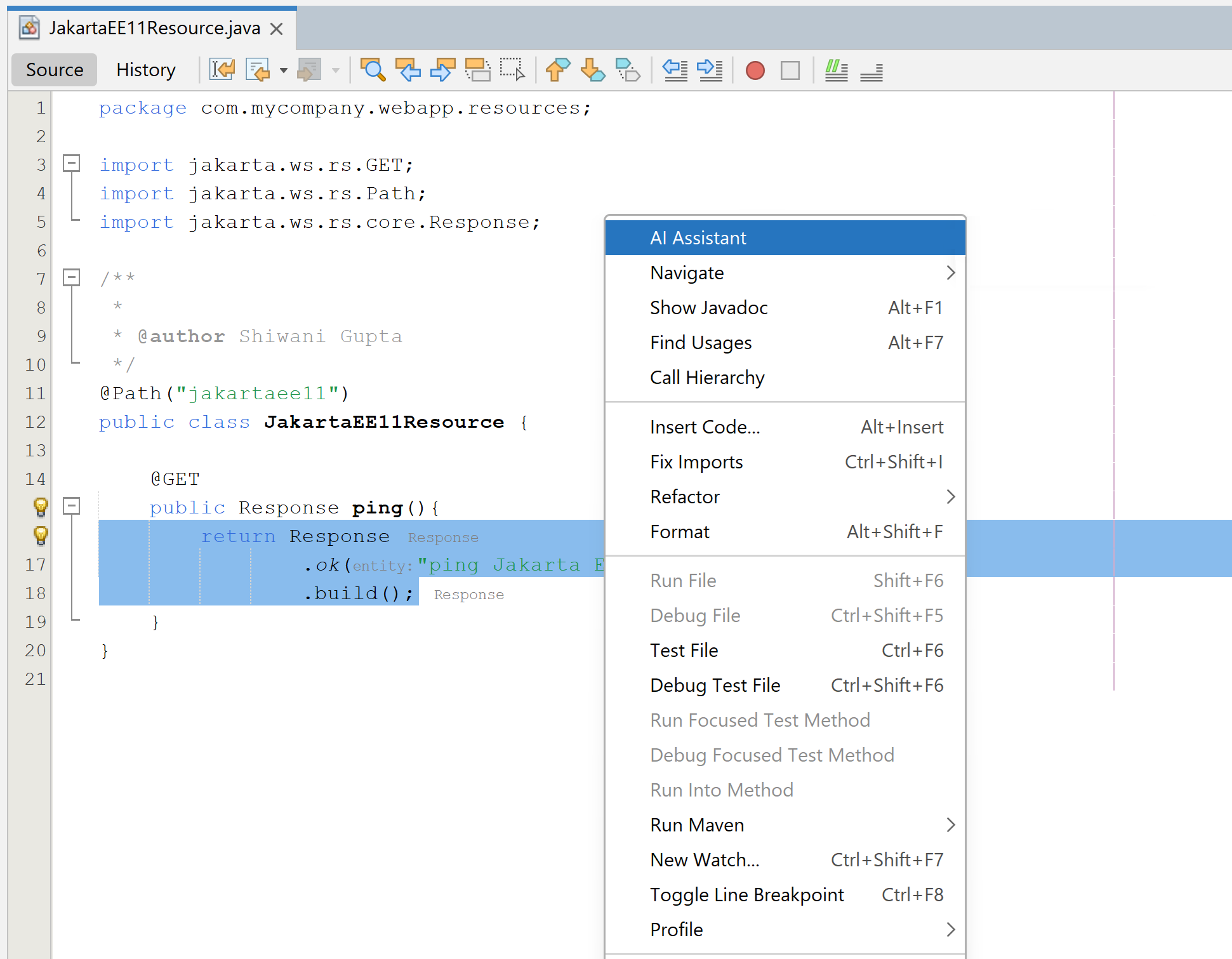Switch to the History view
The image size is (1232, 959).
click(x=145, y=70)
